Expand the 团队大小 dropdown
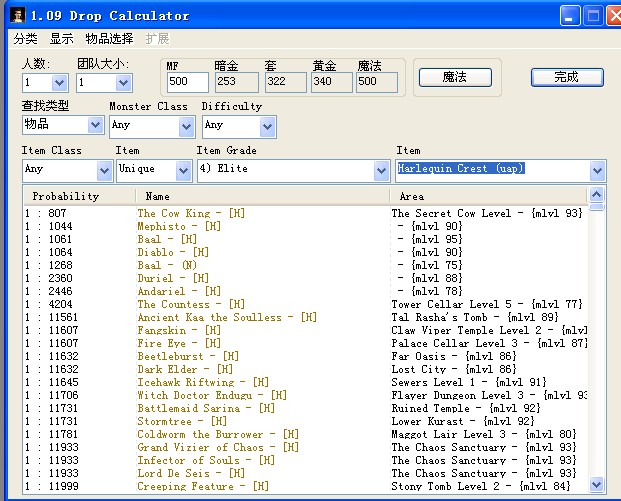The height and width of the screenshot is (501, 621). (x=123, y=83)
